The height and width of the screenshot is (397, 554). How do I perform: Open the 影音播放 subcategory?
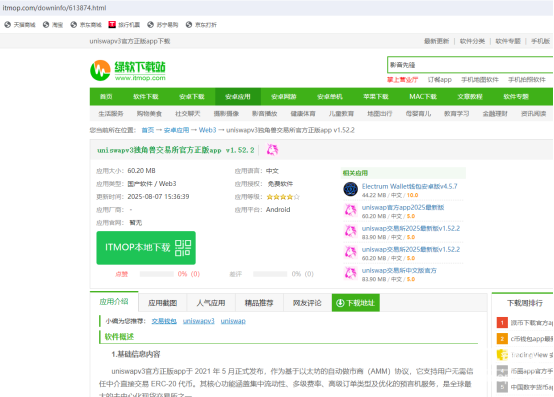(264, 114)
